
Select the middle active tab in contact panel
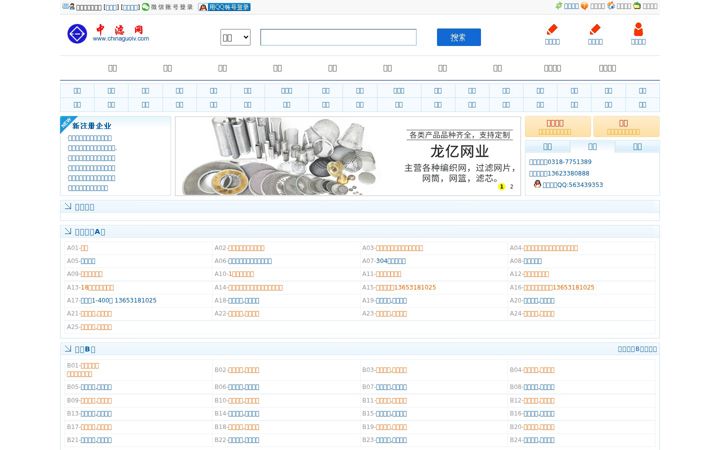point(592,146)
